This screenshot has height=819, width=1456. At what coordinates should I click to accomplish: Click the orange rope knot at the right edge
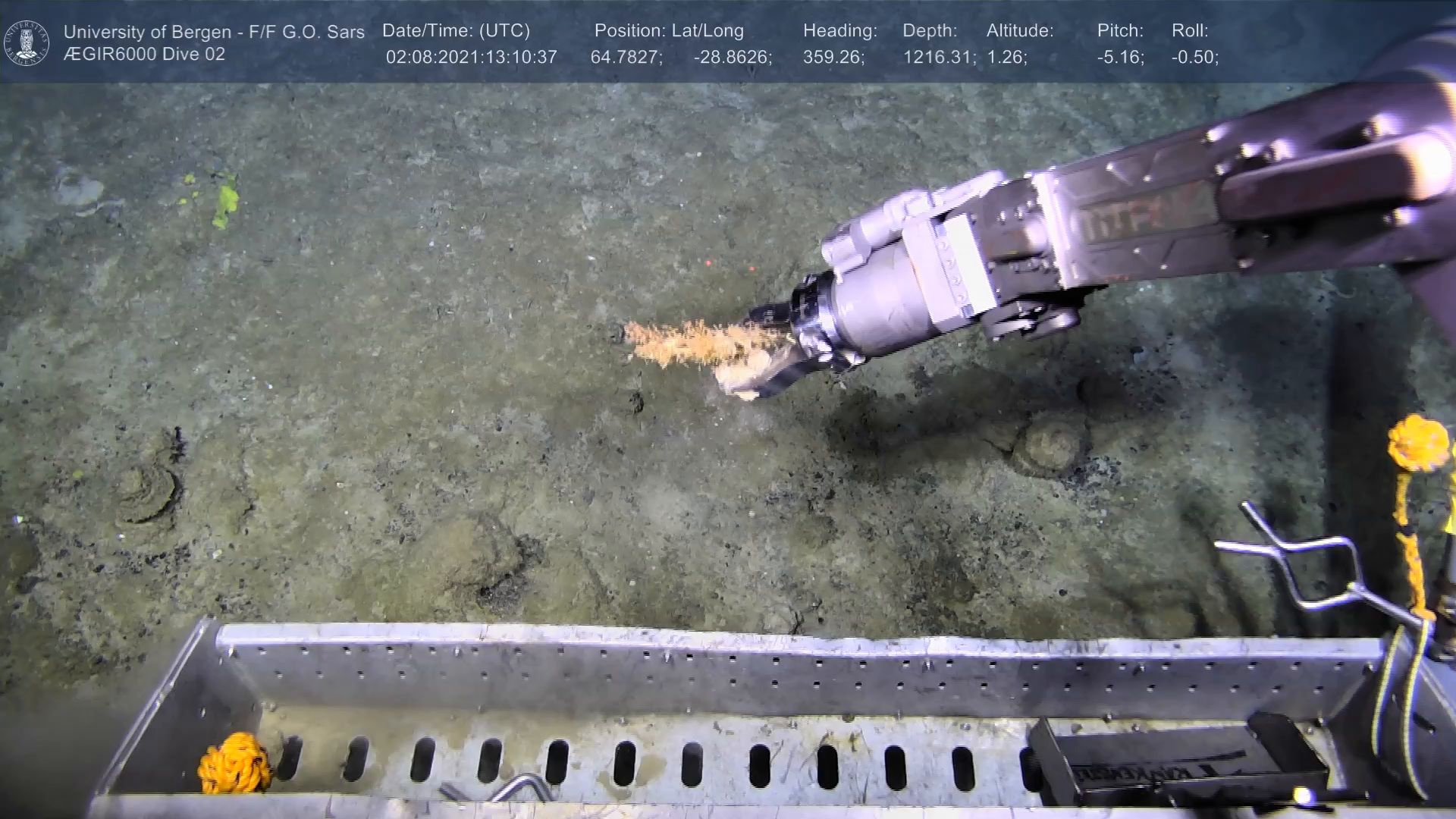coord(1418,442)
